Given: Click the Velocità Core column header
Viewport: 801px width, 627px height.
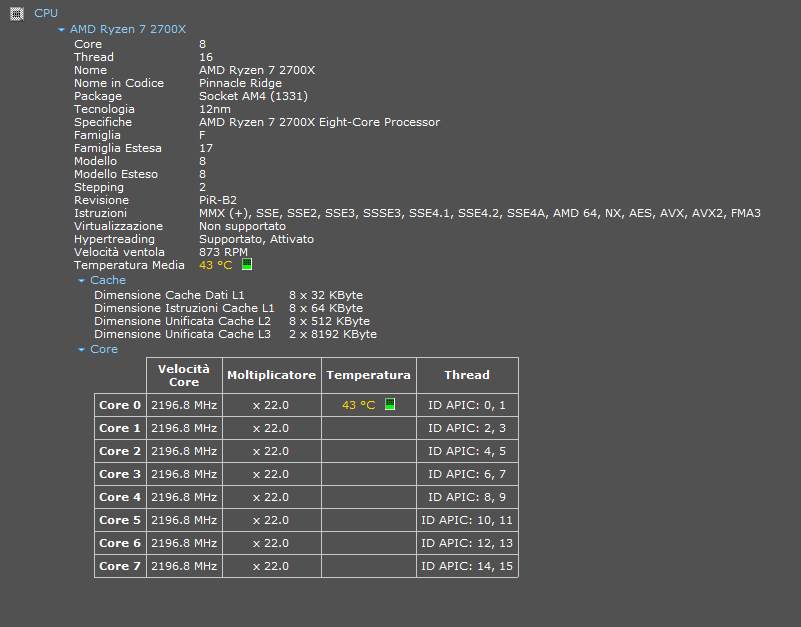Looking at the screenshot, I should 184,375.
